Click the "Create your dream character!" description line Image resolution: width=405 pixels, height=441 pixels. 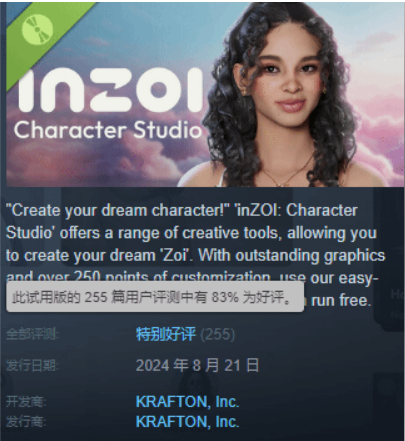(118, 211)
